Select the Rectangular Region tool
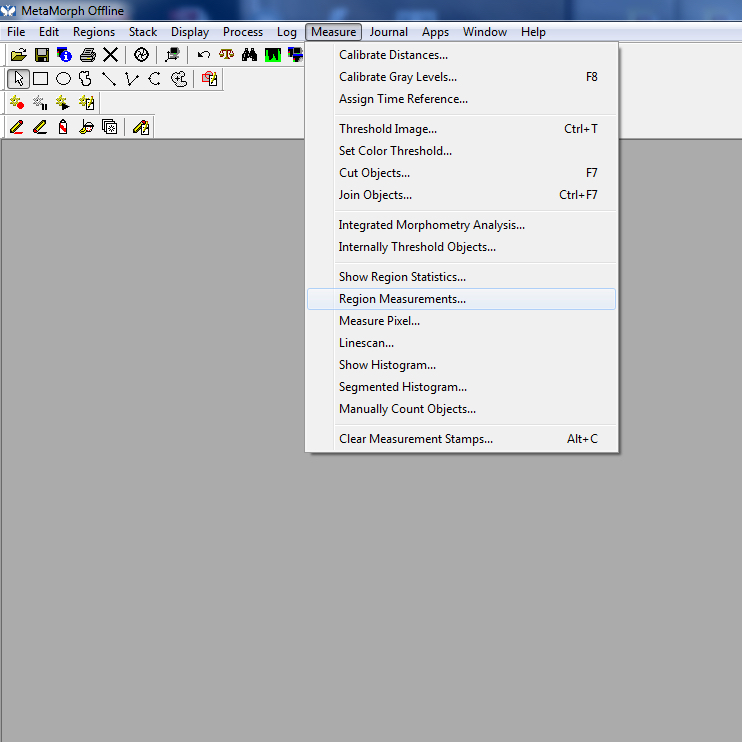The width and height of the screenshot is (742, 742). click(x=41, y=79)
